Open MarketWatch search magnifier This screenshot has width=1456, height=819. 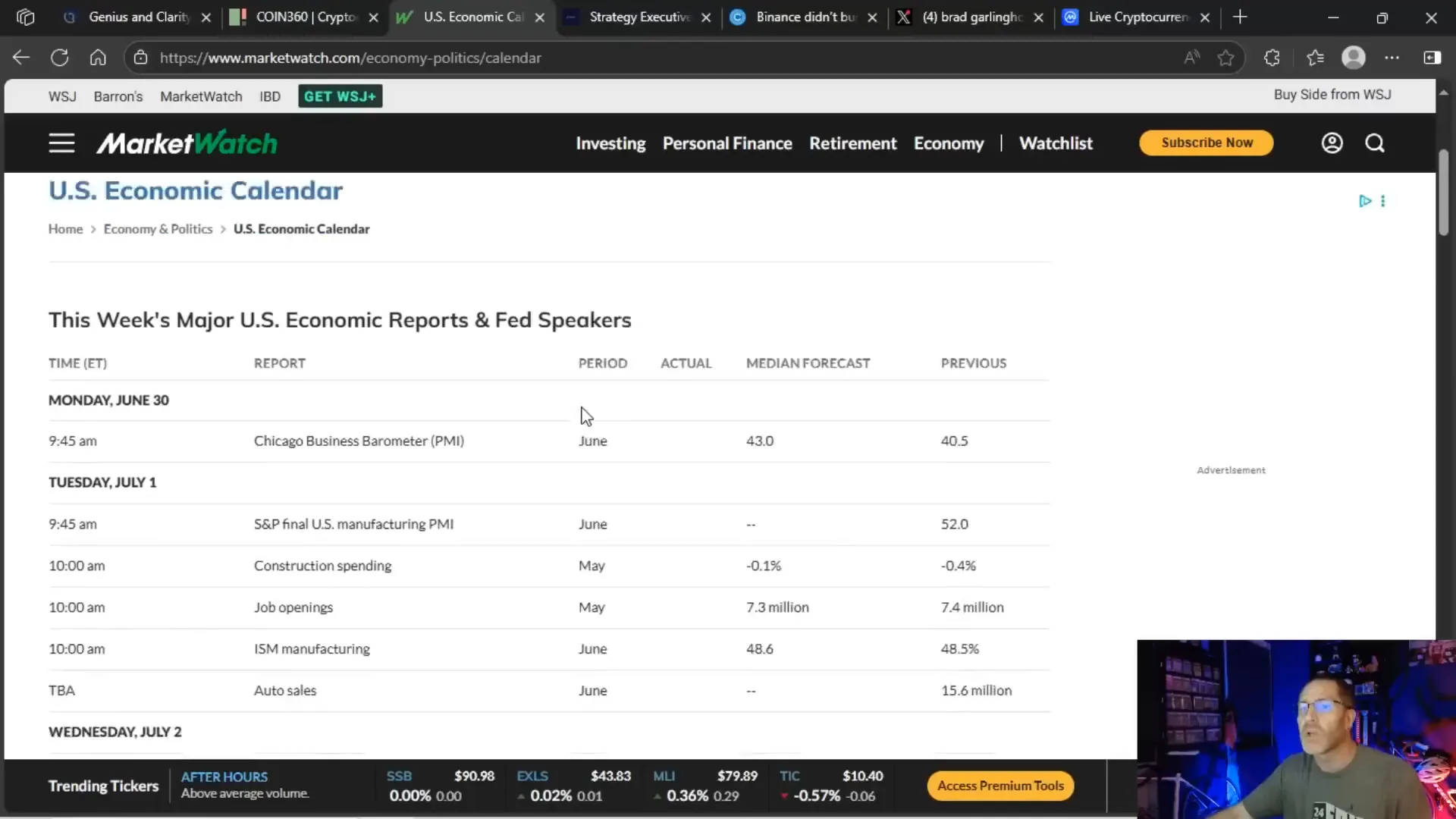click(1375, 143)
